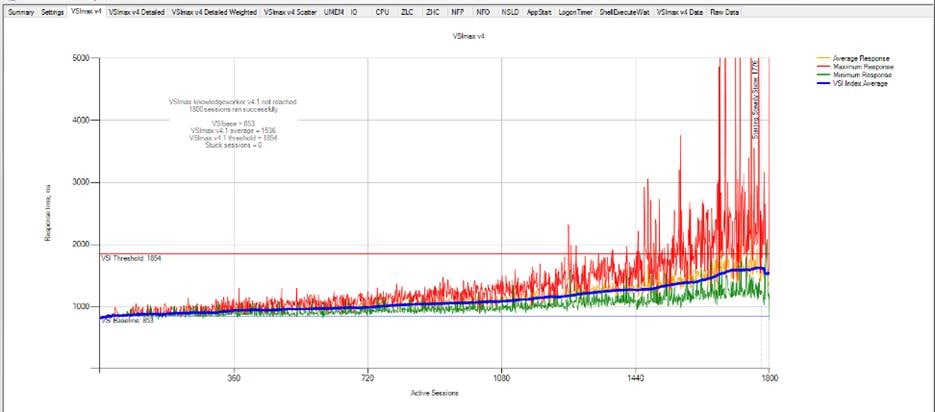
Task: Click the 1000 y-axis label
Action: pos(82,306)
